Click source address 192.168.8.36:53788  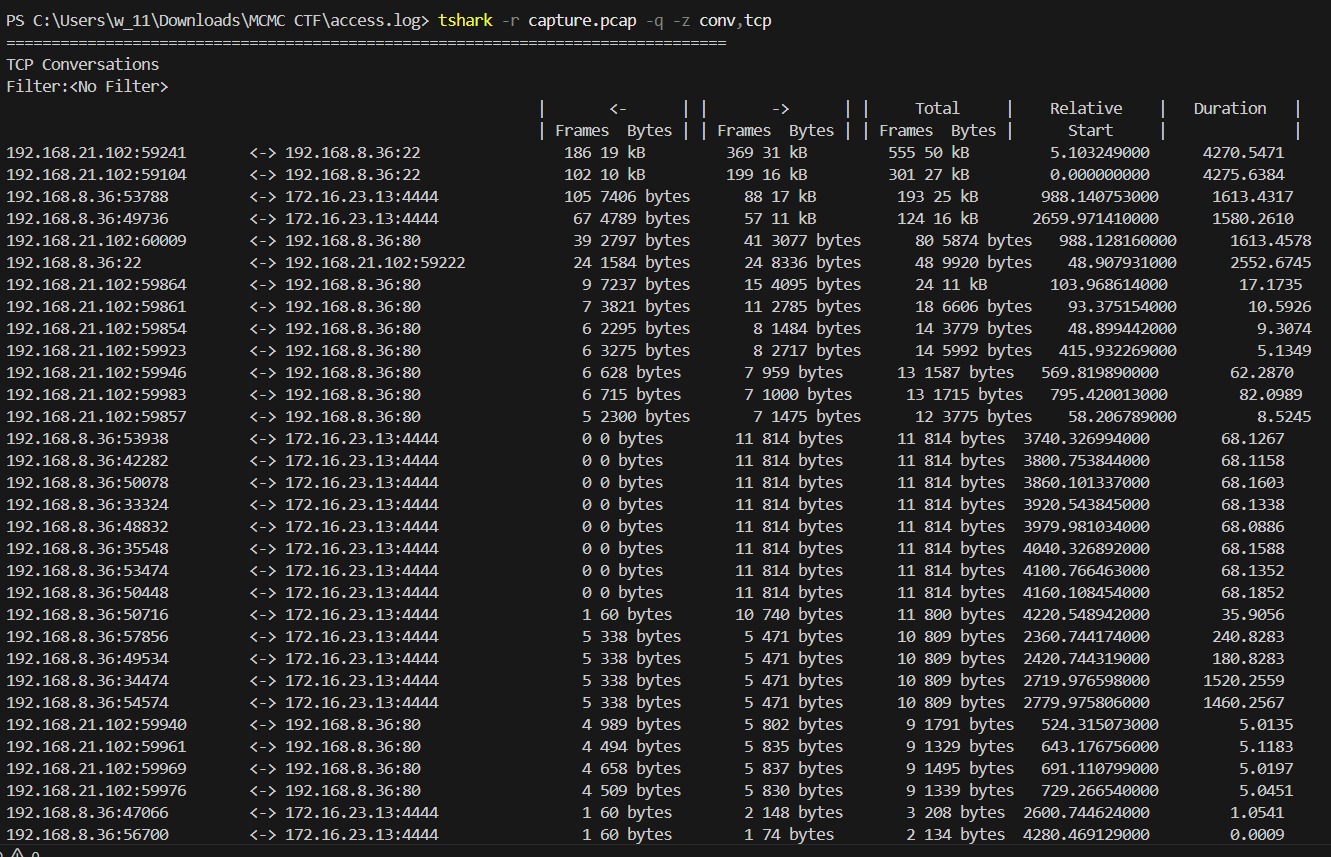(87, 196)
